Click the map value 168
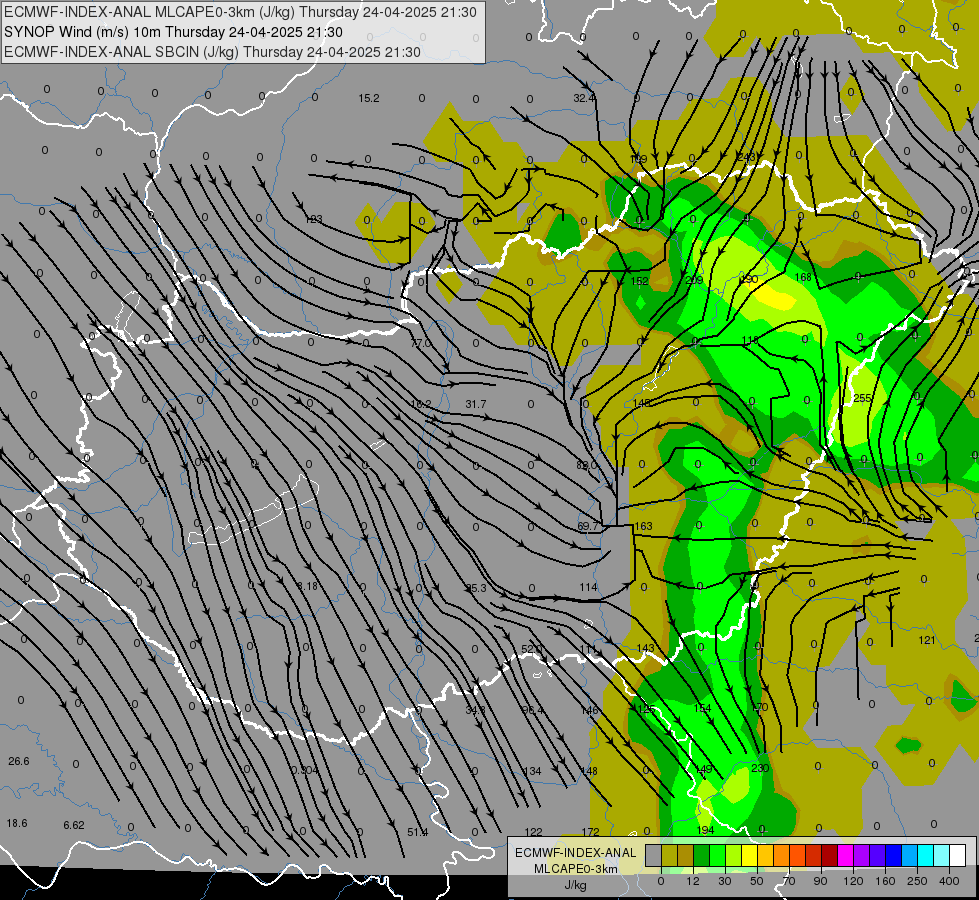This screenshot has height=900, width=979. point(803,277)
